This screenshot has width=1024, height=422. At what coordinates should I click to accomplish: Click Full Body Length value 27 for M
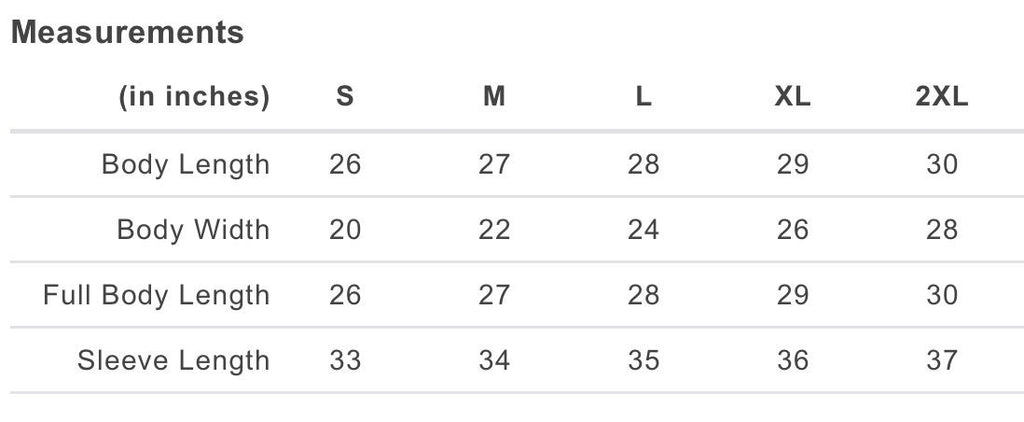click(494, 295)
